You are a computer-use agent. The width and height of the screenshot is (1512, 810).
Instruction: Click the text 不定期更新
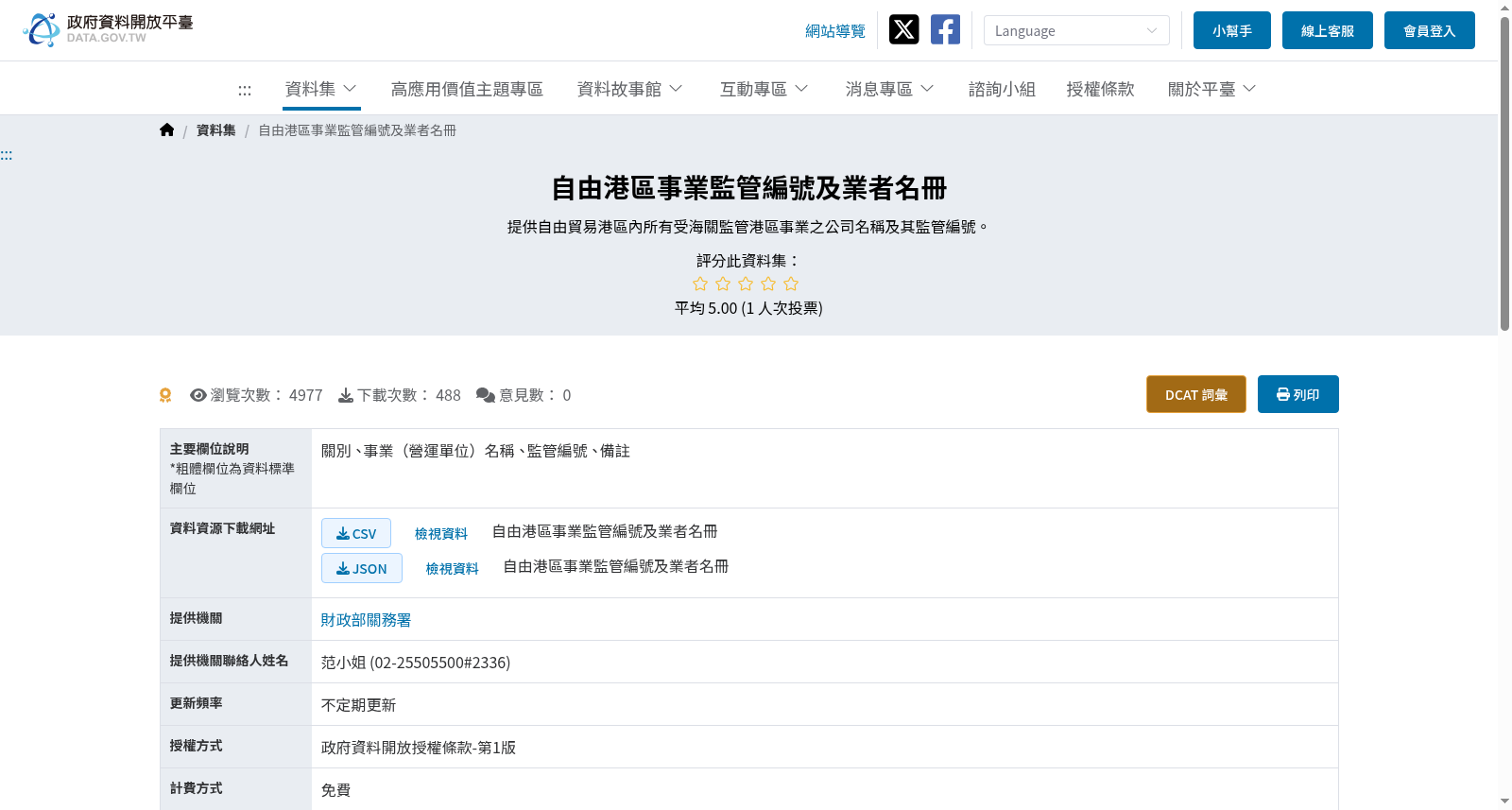coord(359,705)
